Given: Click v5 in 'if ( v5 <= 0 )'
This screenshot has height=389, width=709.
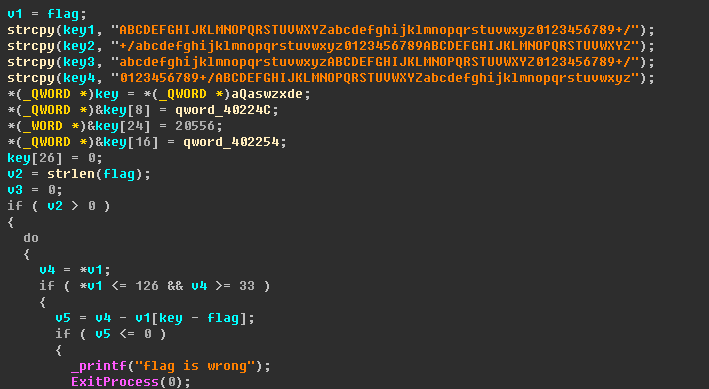Looking at the screenshot, I should tap(103, 334).
